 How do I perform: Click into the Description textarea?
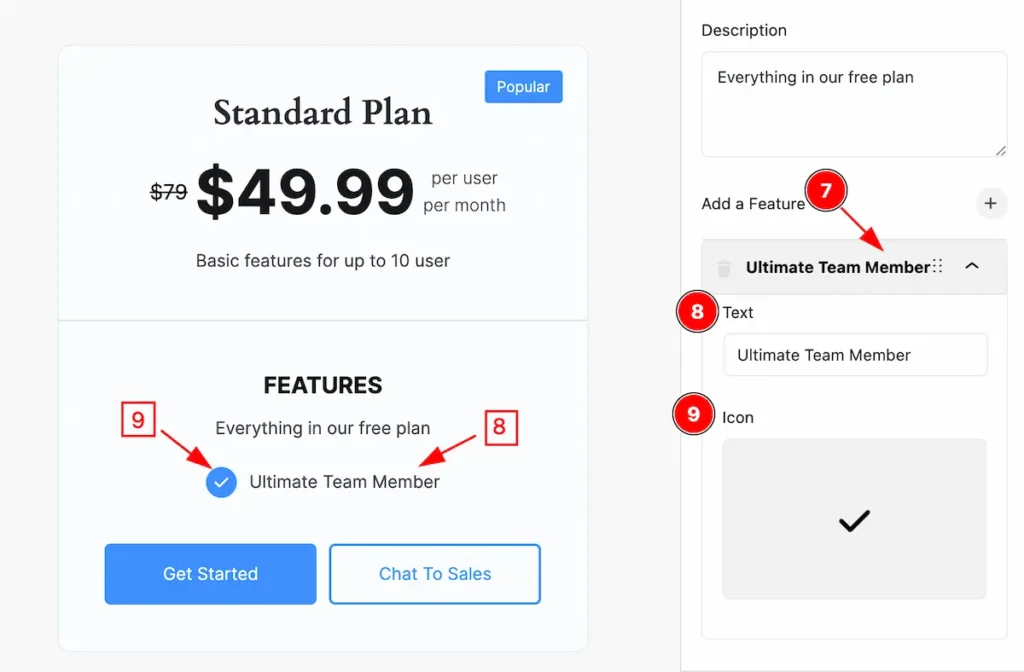pyautogui.click(x=854, y=104)
